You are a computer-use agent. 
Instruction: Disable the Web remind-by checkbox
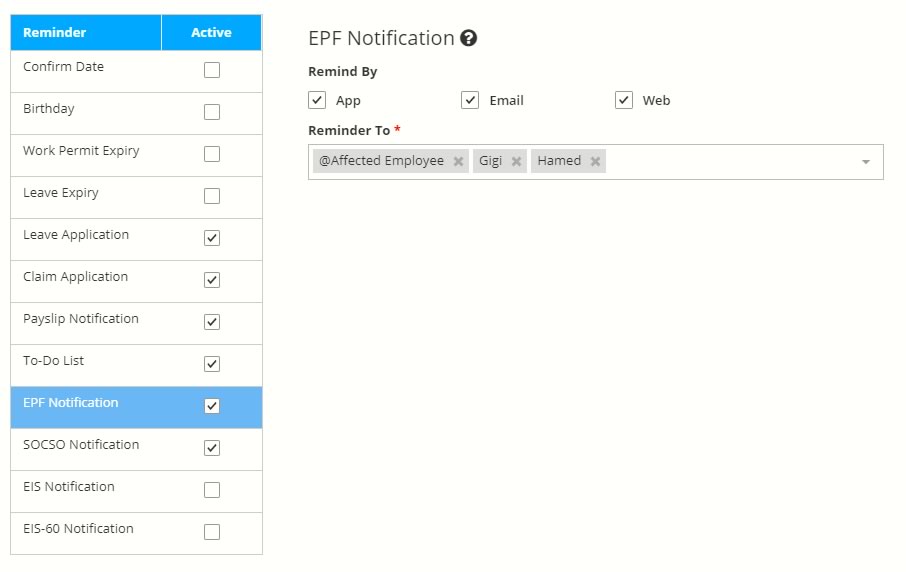624,100
